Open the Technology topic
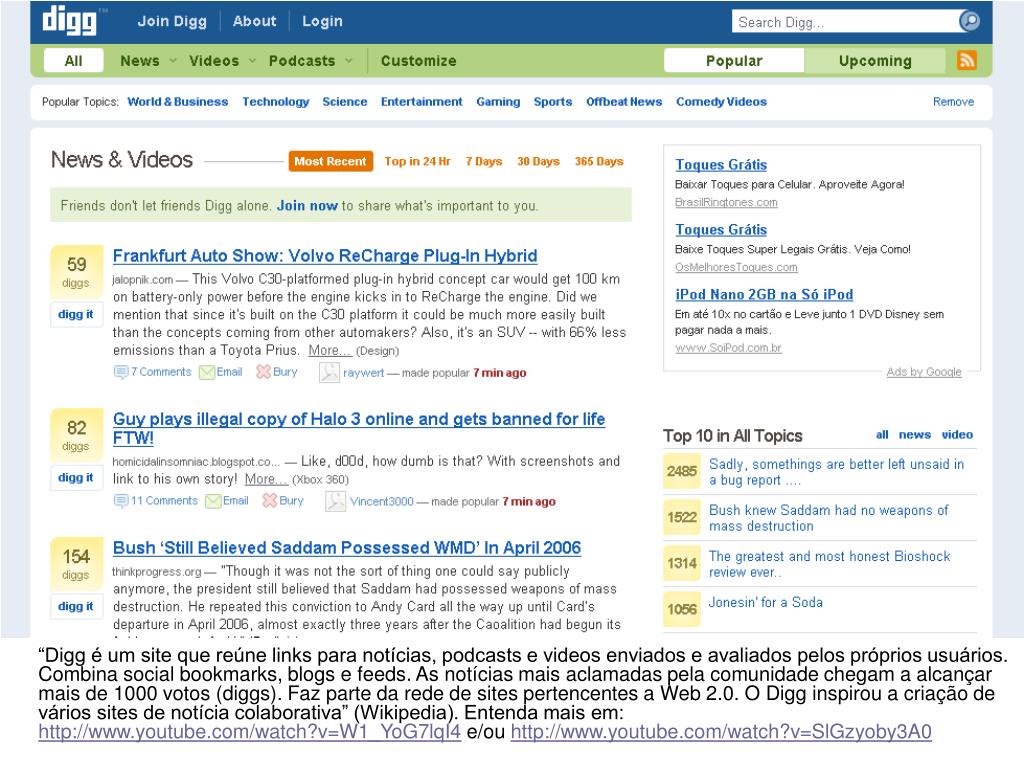The width and height of the screenshot is (1024, 768). click(x=276, y=102)
